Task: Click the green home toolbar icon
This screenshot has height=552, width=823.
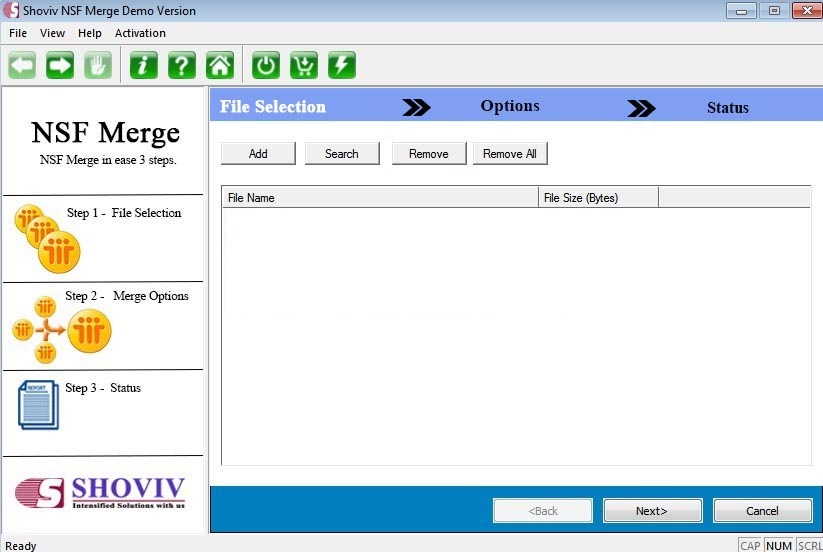Action: click(x=219, y=66)
